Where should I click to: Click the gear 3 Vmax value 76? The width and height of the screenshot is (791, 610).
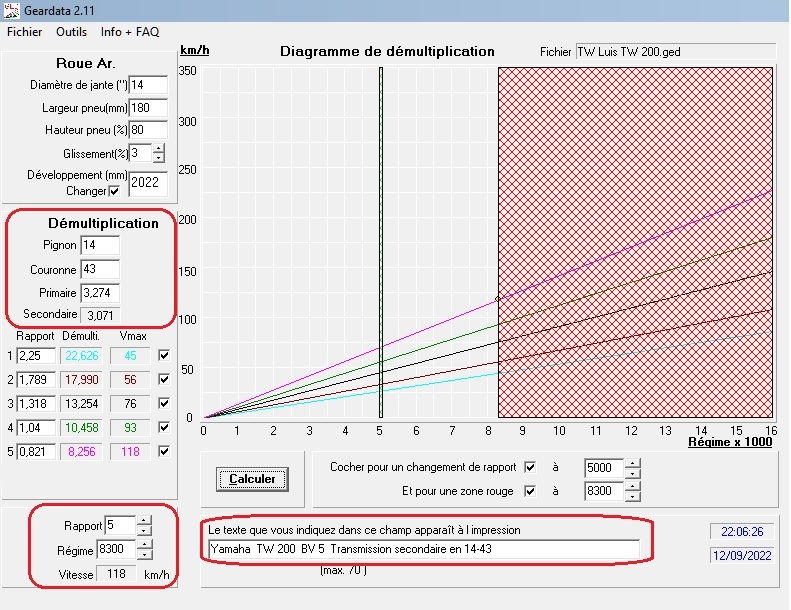(x=130, y=404)
